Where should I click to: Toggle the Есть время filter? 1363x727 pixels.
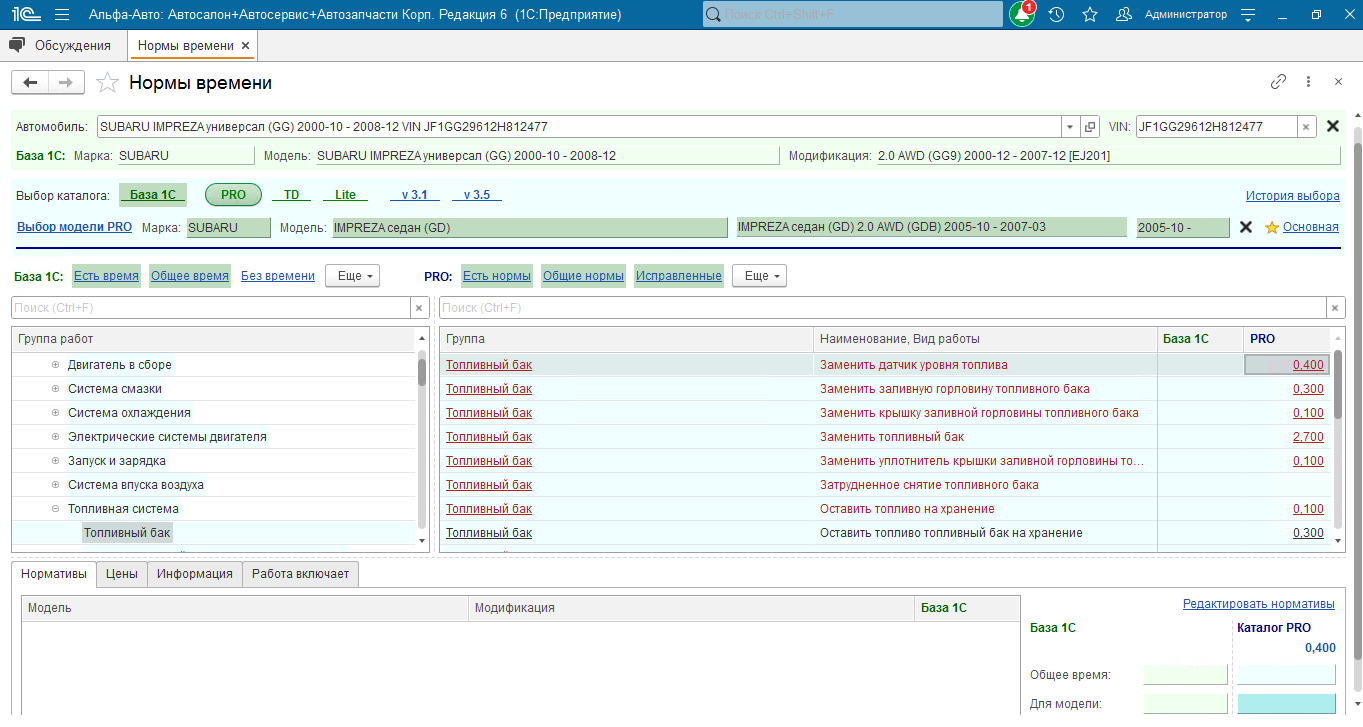[106, 276]
